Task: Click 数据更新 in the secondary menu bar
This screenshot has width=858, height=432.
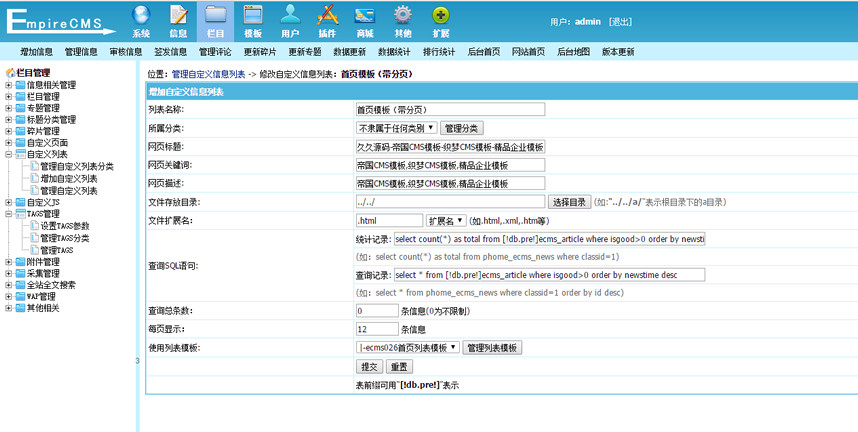Action: click(349, 52)
